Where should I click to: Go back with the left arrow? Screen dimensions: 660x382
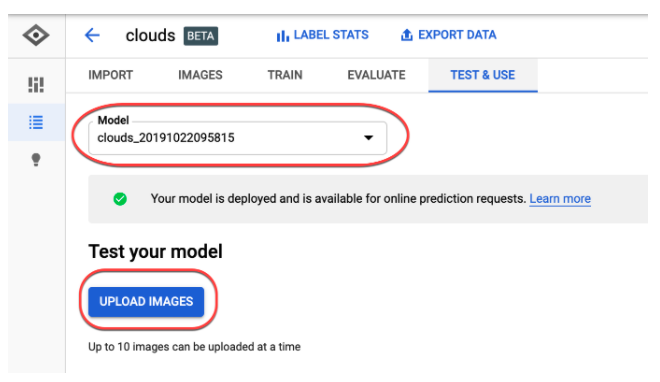92,35
